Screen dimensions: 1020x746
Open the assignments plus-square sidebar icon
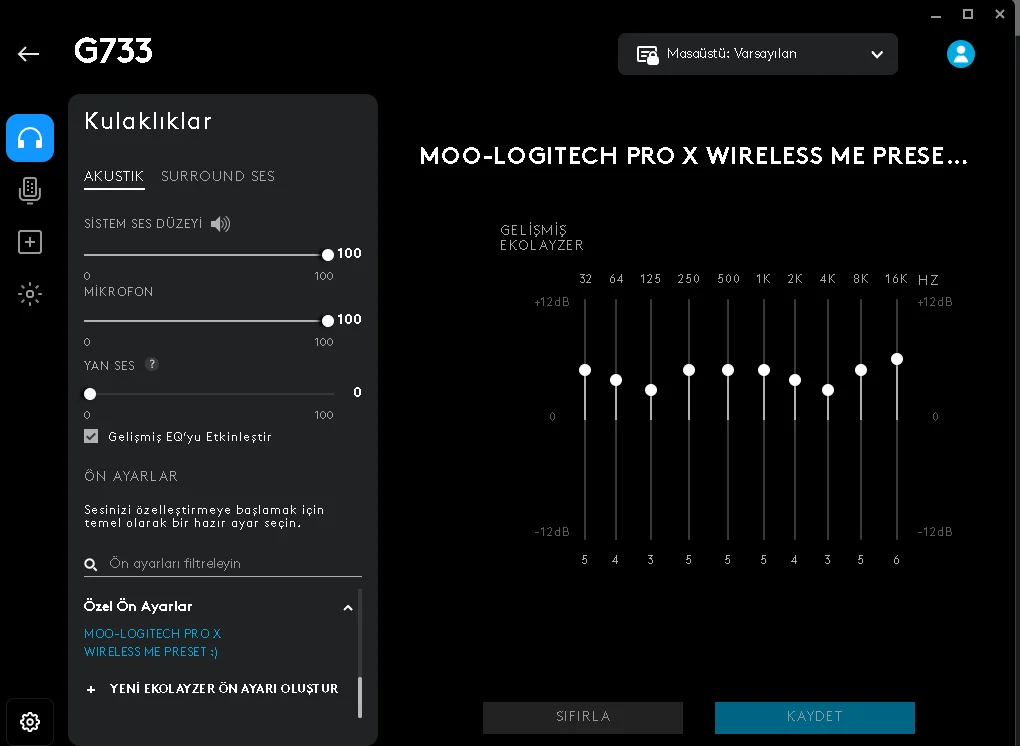(x=30, y=242)
